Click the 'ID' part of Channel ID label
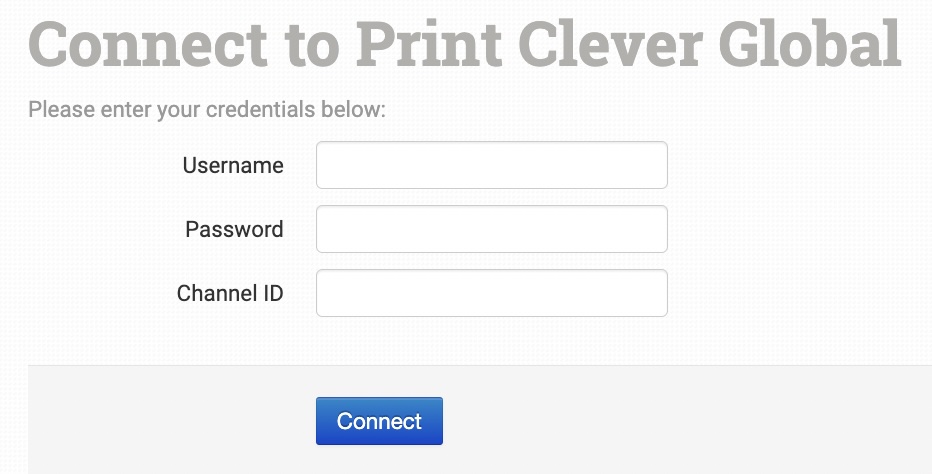 pyautogui.click(x=273, y=293)
